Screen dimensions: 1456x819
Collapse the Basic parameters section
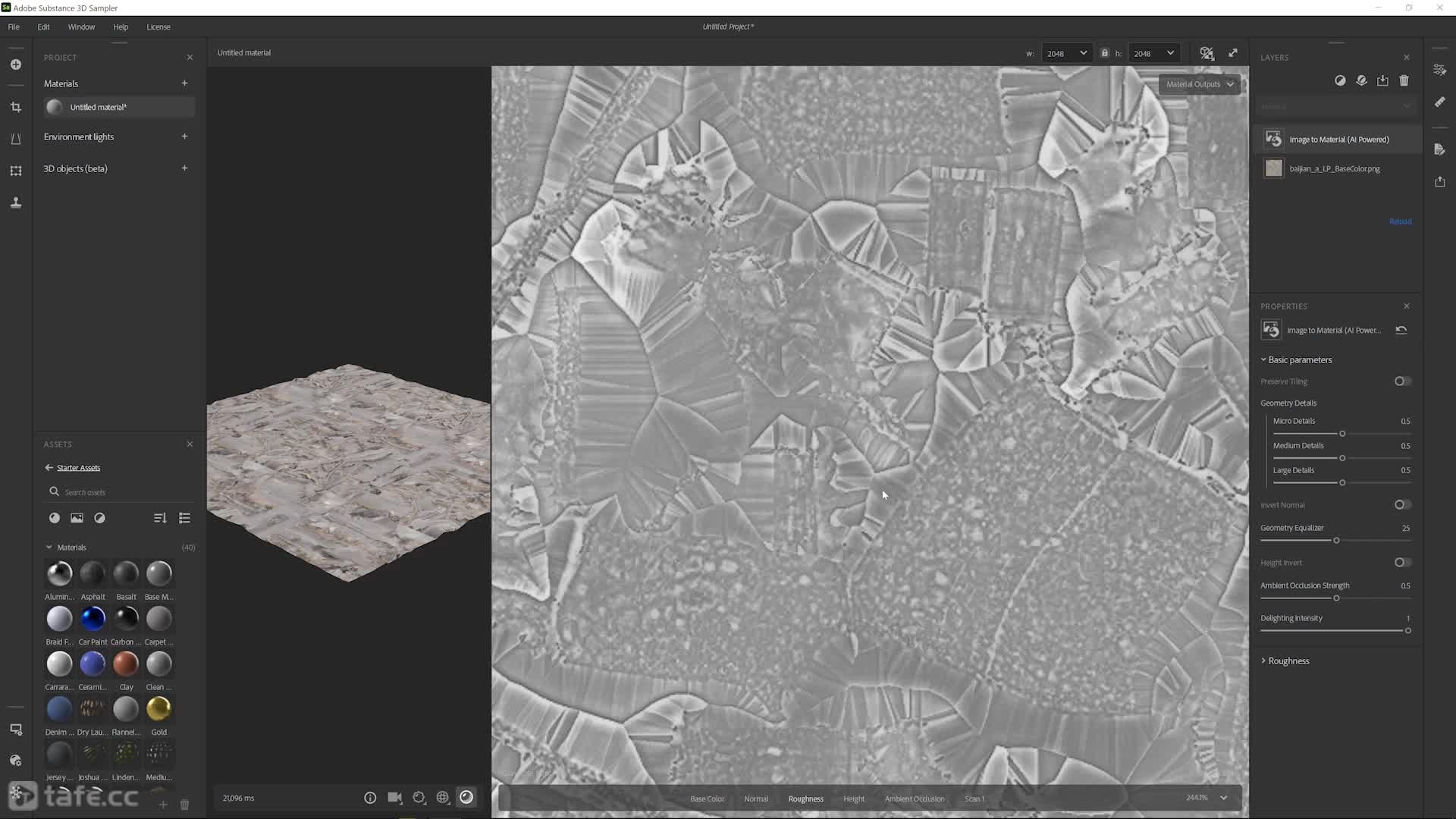(x=1295, y=360)
